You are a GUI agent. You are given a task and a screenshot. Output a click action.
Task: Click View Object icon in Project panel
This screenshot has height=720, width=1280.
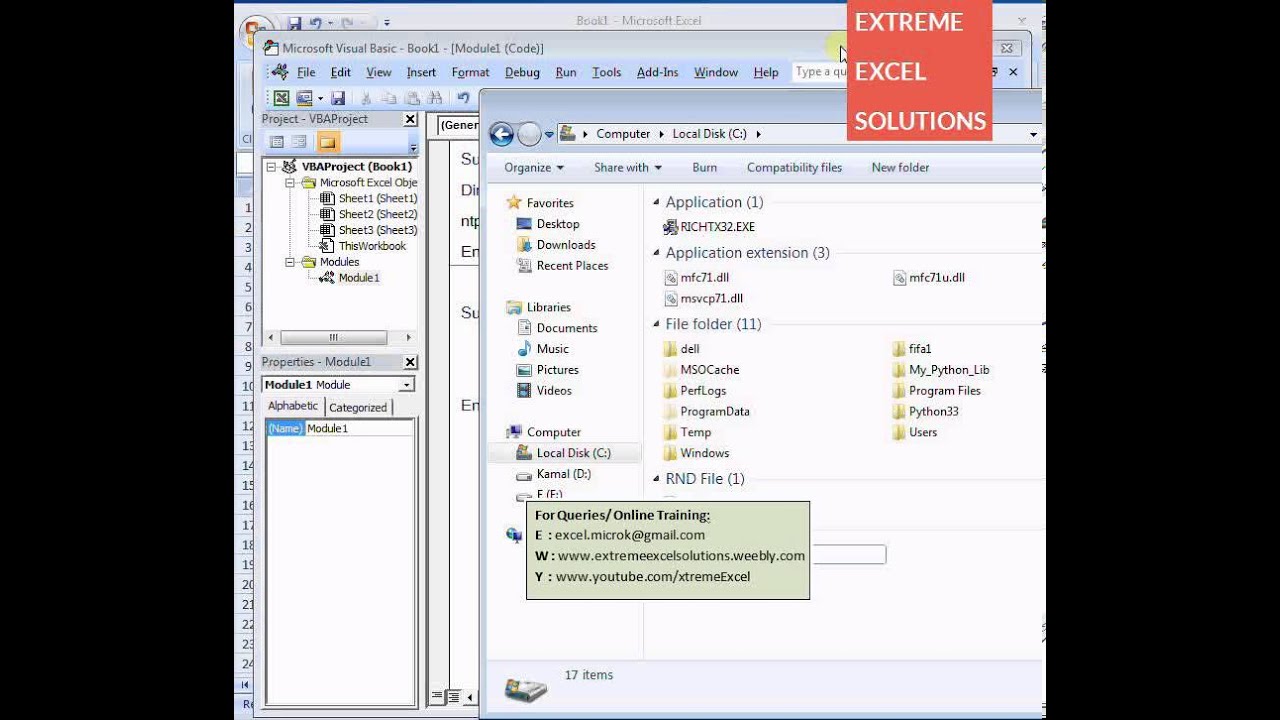coord(299,142)
